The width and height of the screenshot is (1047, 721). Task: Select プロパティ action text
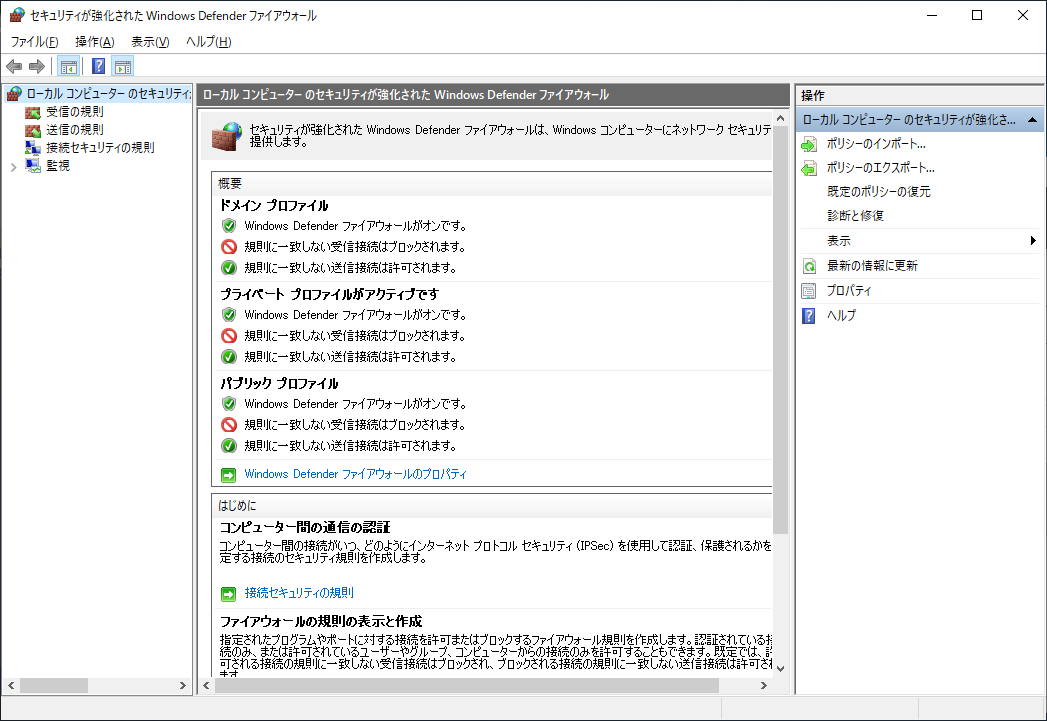coord(849,290)
